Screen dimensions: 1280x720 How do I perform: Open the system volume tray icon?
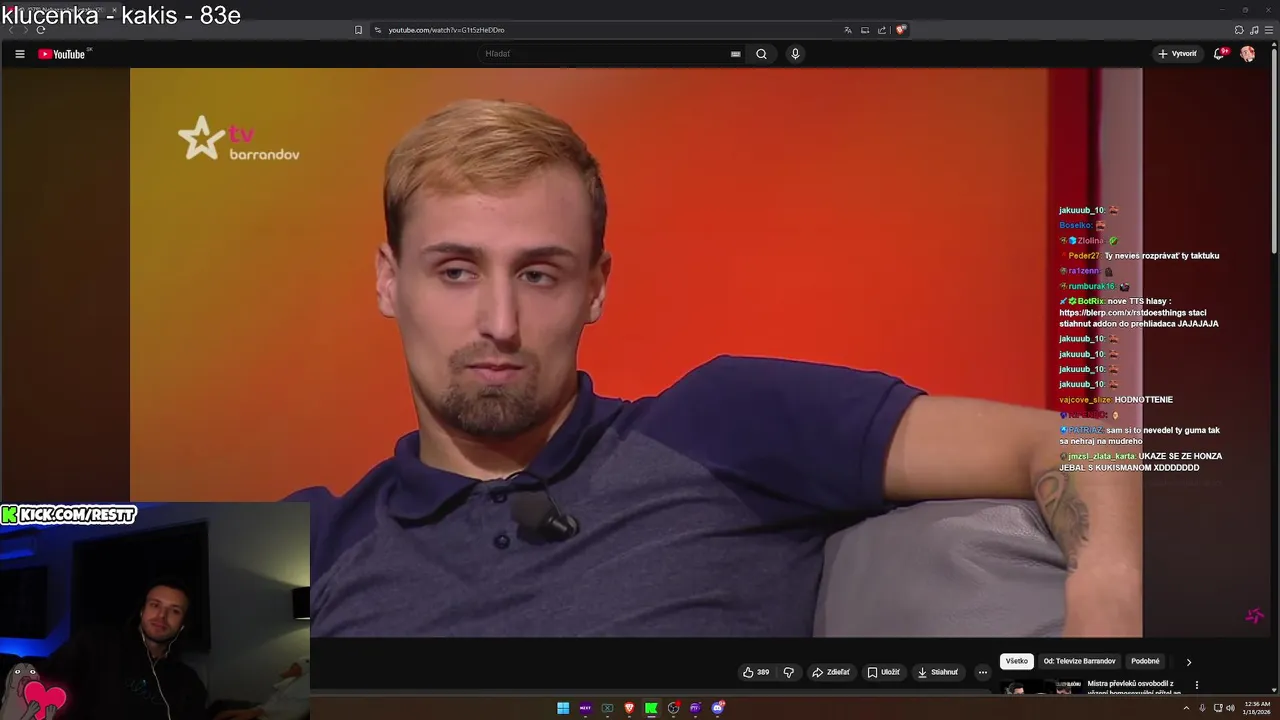[1230, 708]
